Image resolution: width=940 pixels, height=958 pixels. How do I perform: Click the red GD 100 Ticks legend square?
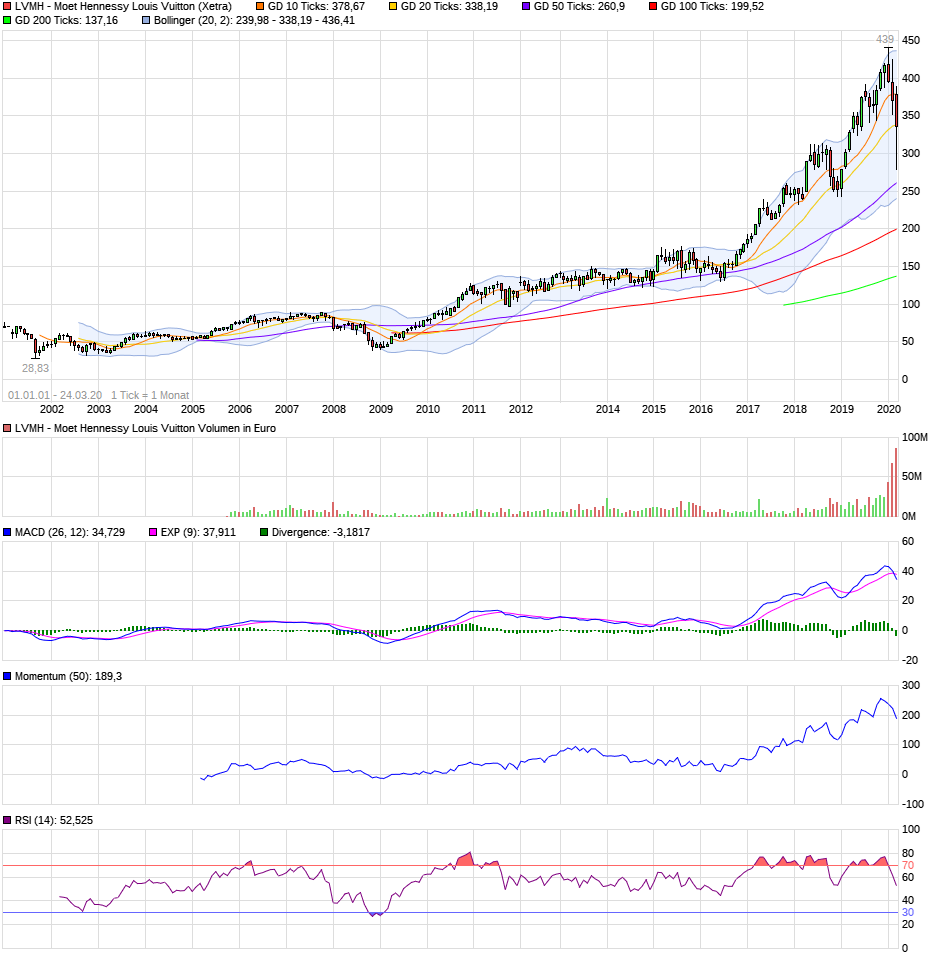coord(653,7)
